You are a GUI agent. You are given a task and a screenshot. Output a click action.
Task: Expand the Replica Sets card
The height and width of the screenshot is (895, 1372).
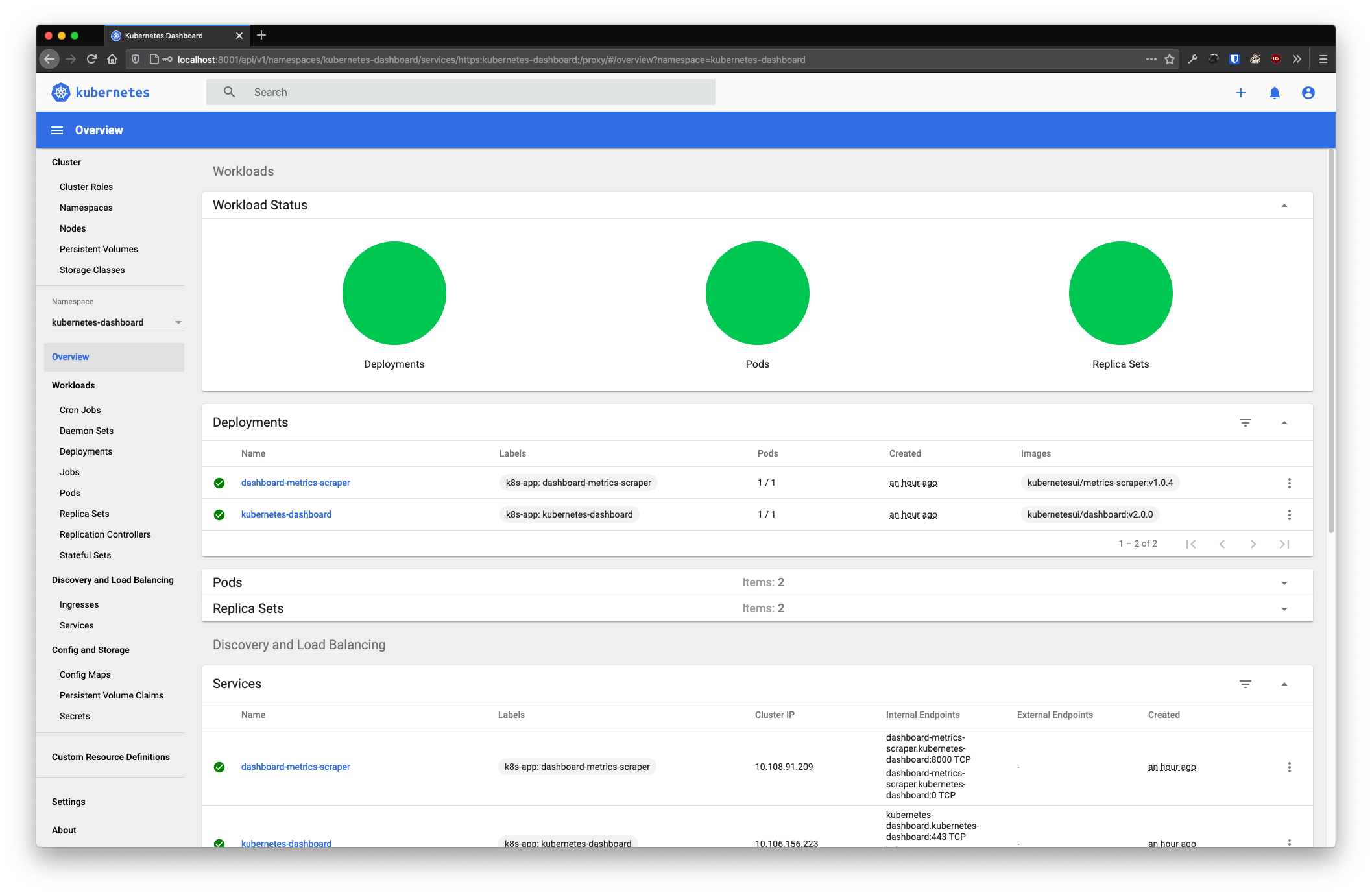(1284, 609)
